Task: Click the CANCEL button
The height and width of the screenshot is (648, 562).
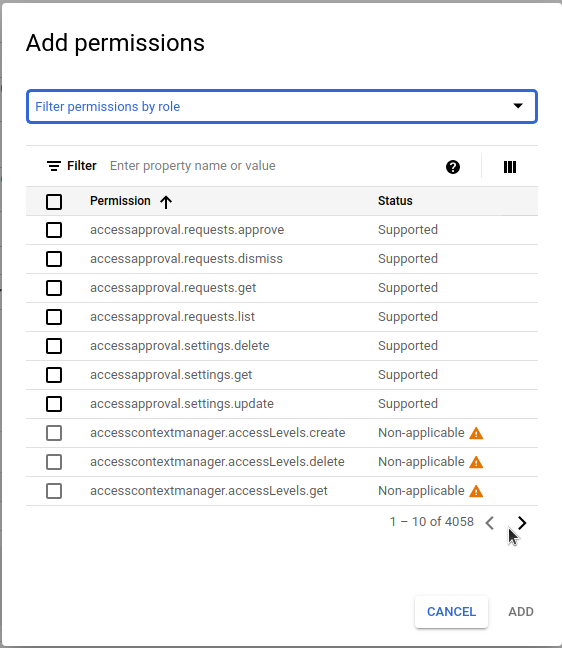Action: [x=451, y=612]
